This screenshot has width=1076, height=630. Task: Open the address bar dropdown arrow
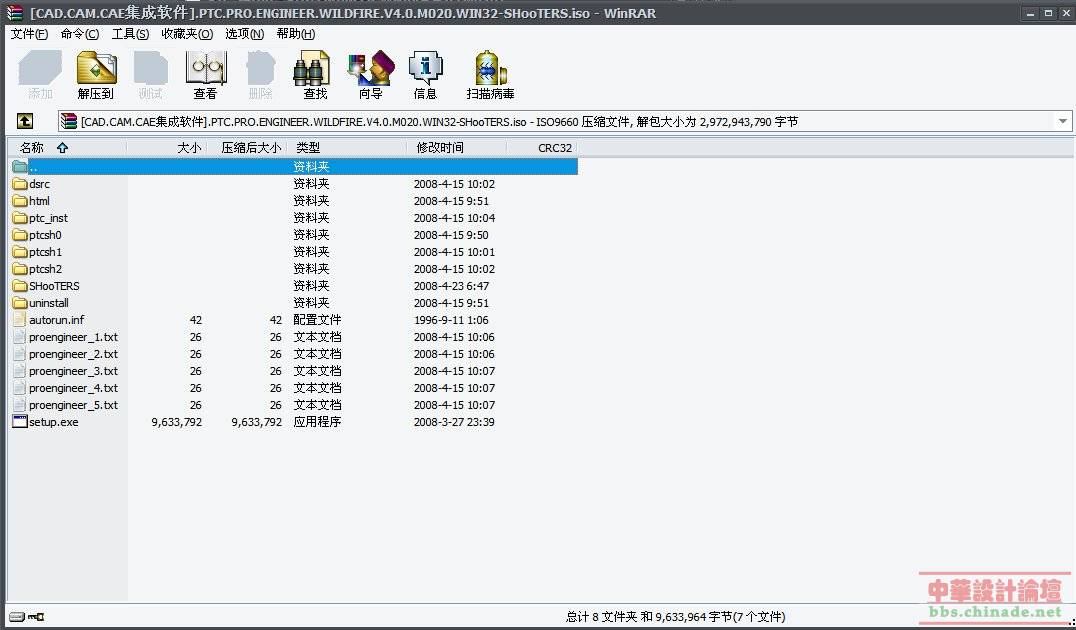pyautogui.click(x=1063, y=121)
